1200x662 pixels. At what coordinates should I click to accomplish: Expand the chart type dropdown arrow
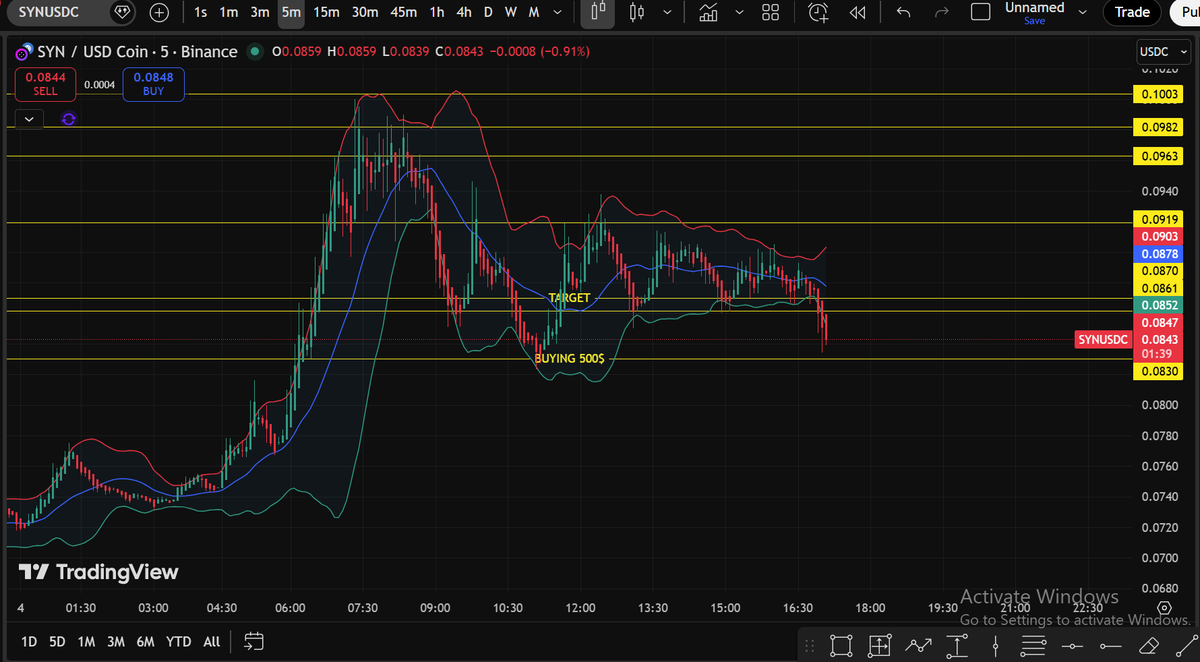click(x=667, y=12)
